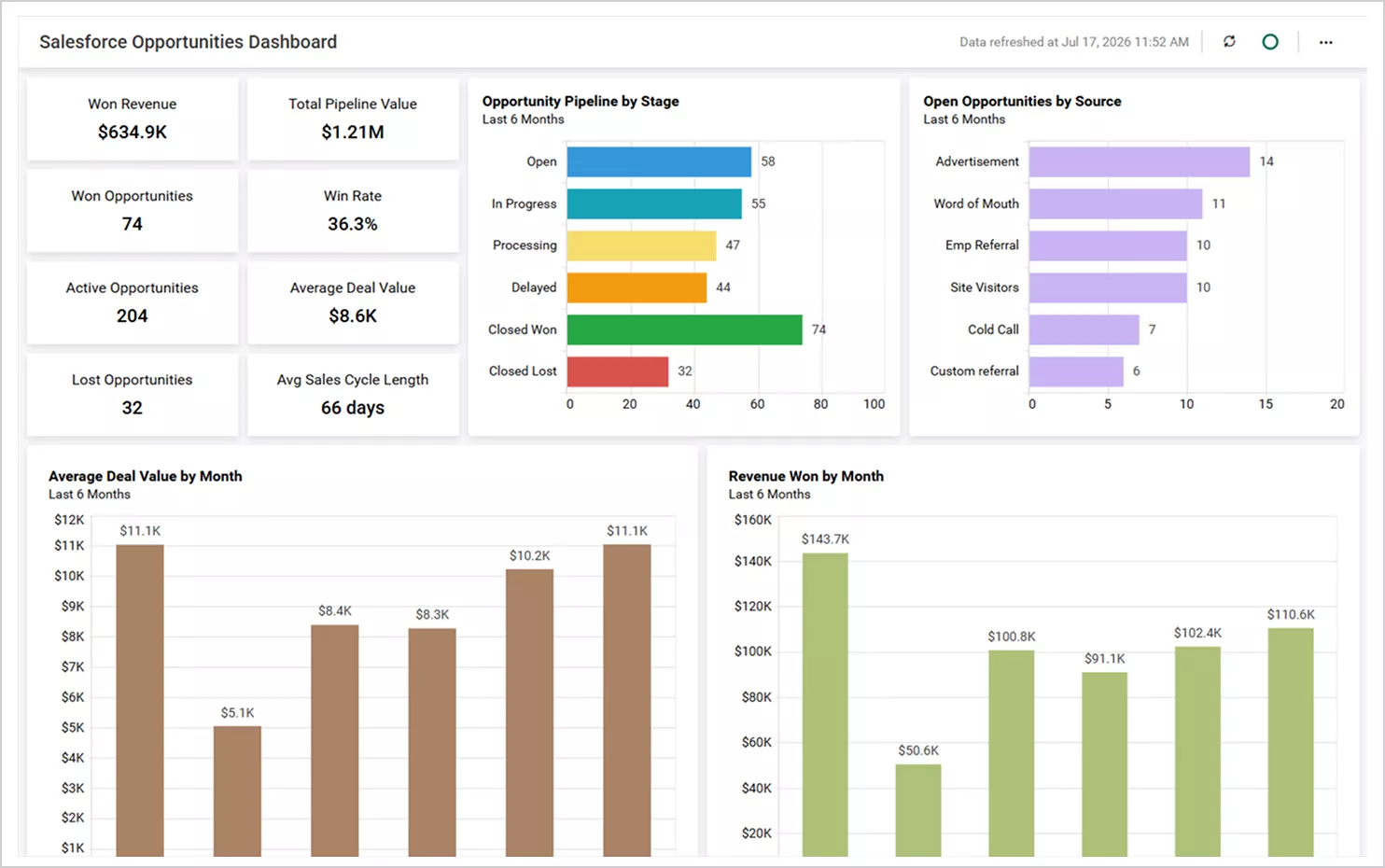The image size is (1385, 868).
Task: Click the $160K axis label
Action: tap(753, 520)
